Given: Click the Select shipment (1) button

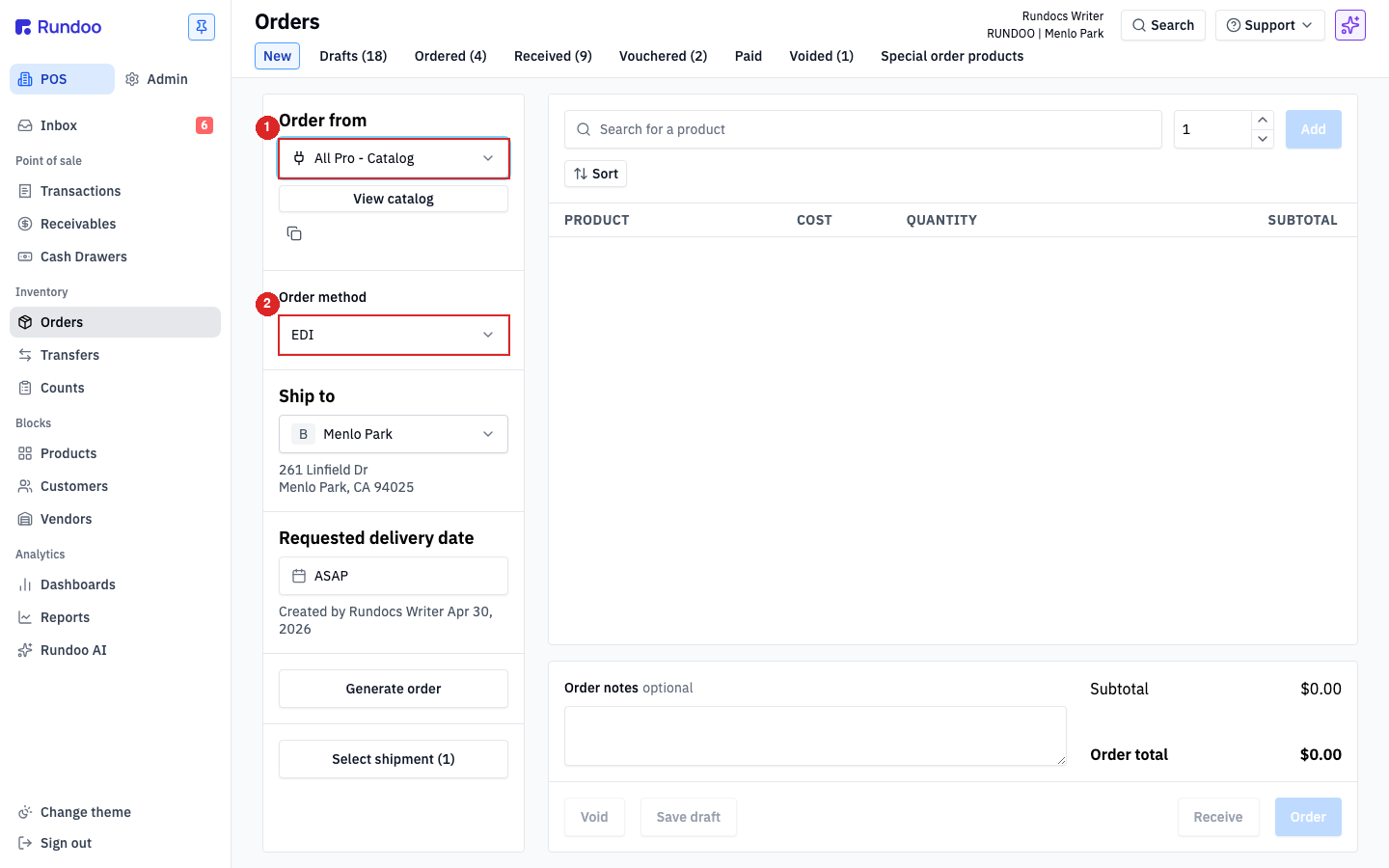Looking at the screenshot, I should tap(394, 759).
